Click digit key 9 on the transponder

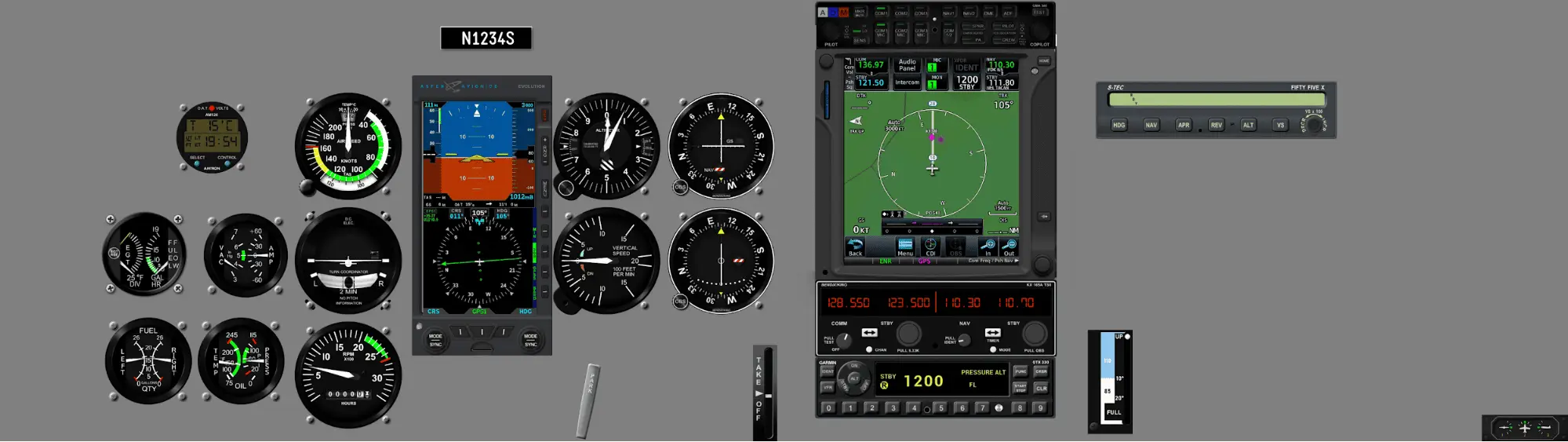click(x=1041, y=408)
